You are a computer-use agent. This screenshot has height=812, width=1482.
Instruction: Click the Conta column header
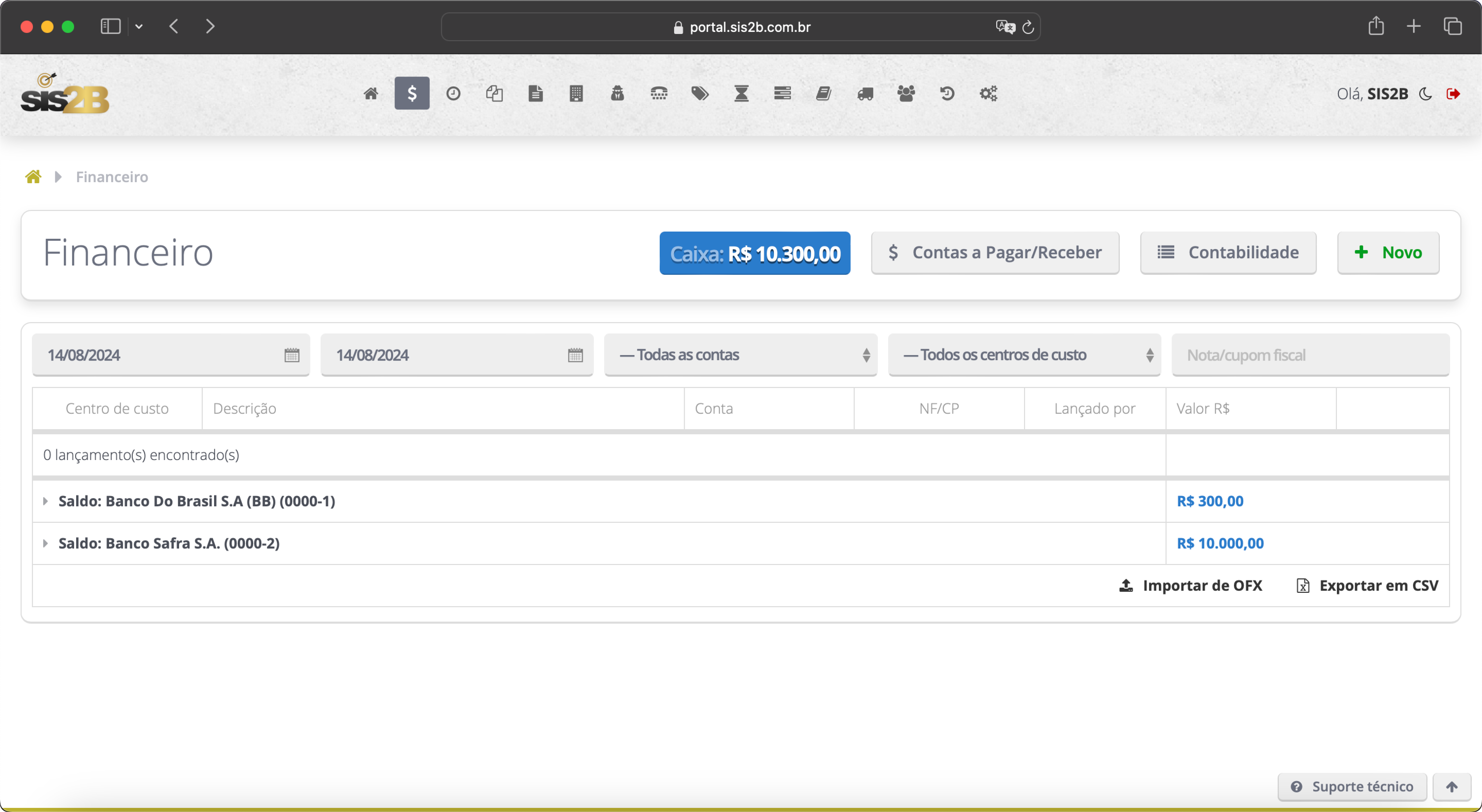(769, 409)
